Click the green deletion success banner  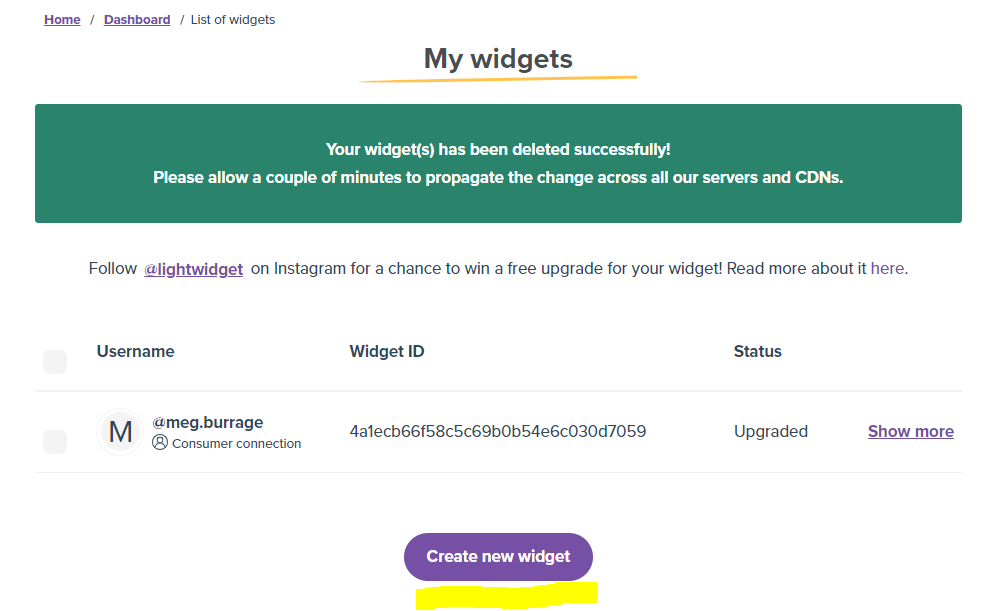click(498, 163)
